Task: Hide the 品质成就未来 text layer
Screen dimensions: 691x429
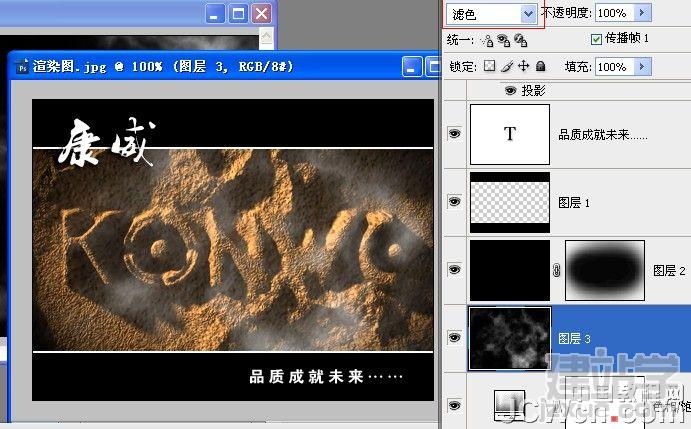Action: (x=454, y=133)
